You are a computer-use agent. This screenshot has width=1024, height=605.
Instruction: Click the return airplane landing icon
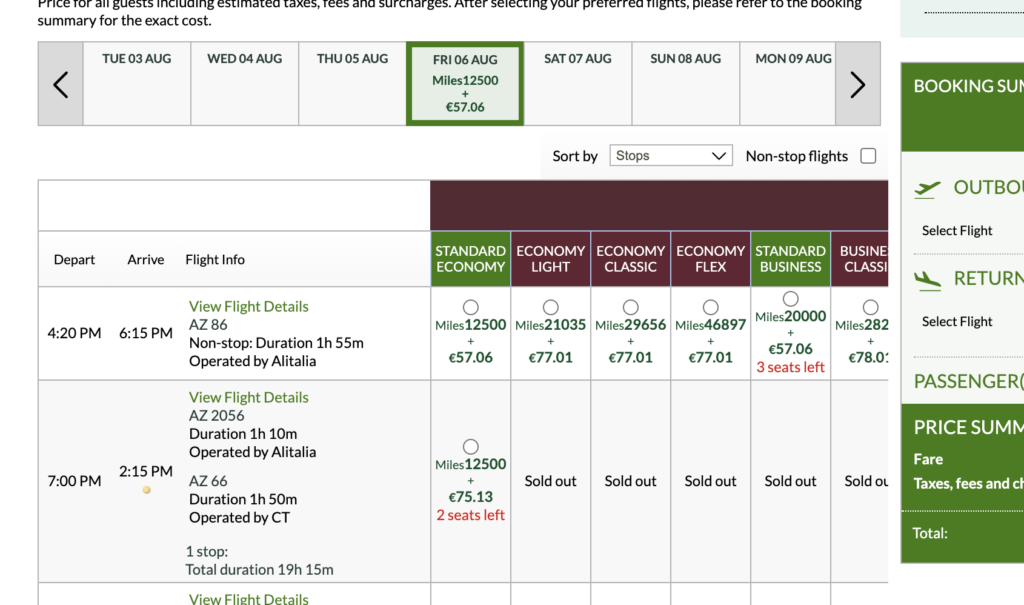coord(928,280)
